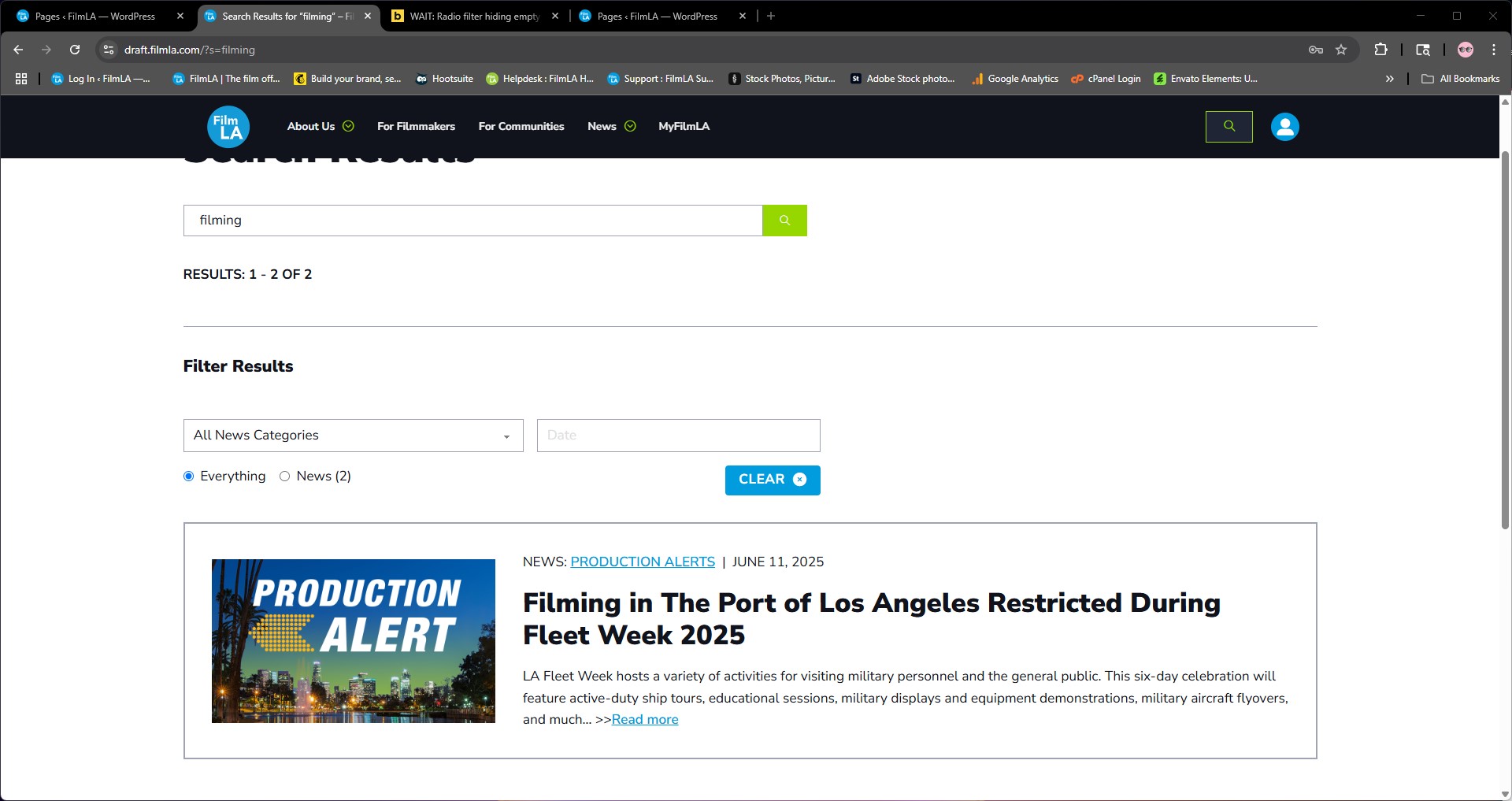This screenshot has height=801, width=1512.
Task: Select the News (2) radio filter
Action: click(x=285, y=477)
